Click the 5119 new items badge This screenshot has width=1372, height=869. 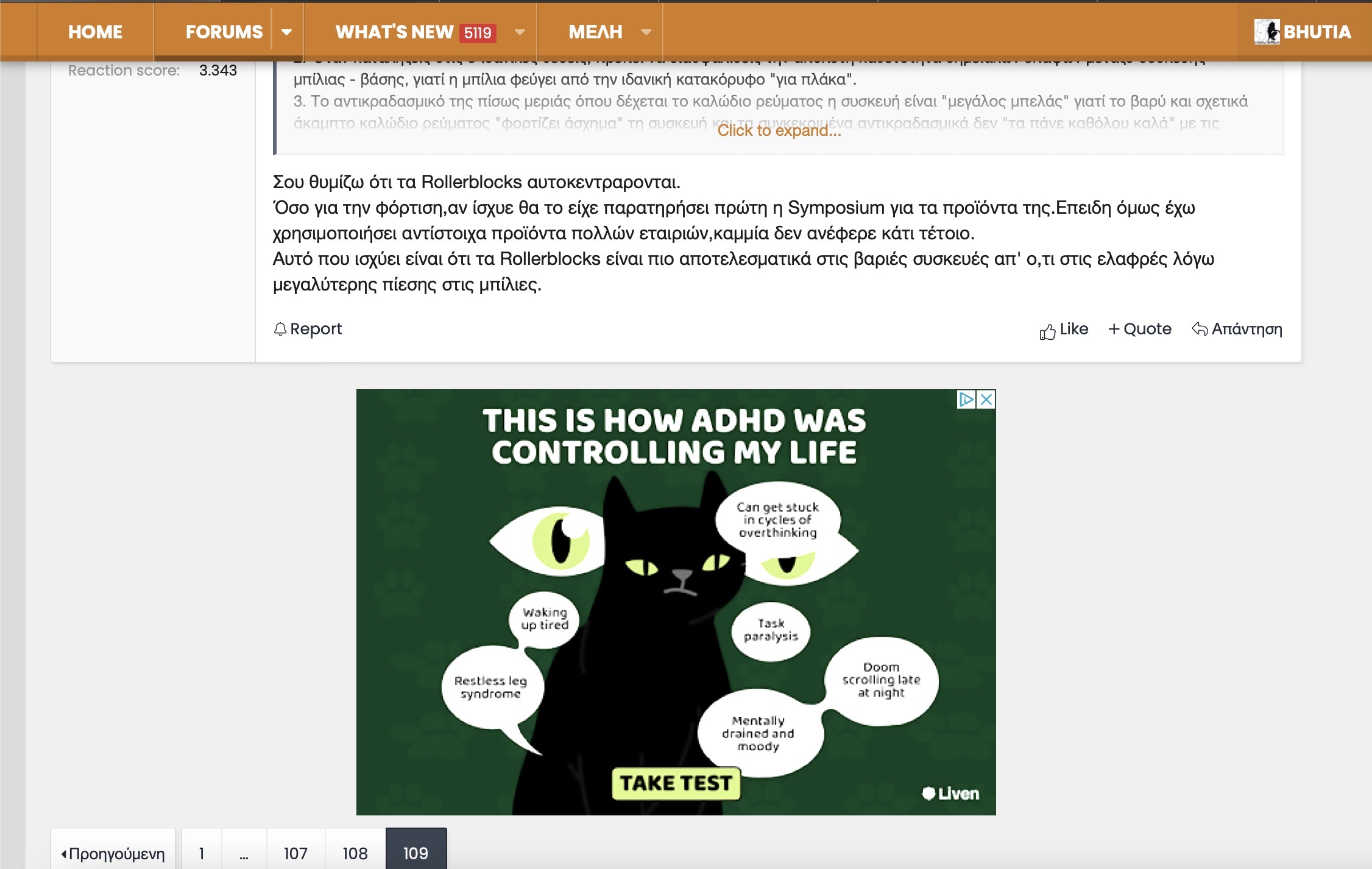[478, 33]
